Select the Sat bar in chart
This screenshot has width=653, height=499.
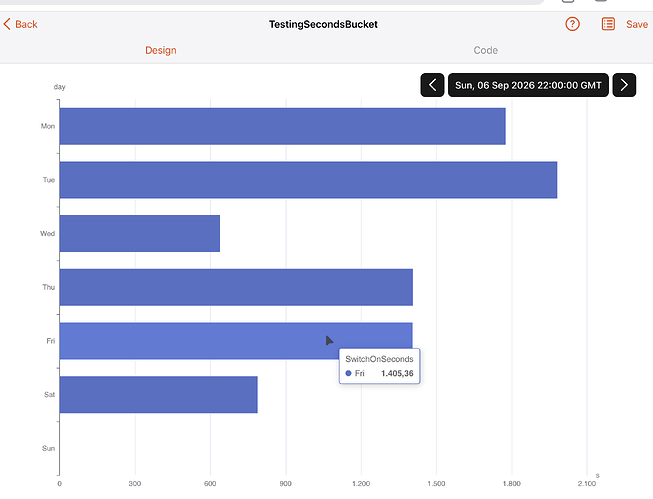click(158, 394)
